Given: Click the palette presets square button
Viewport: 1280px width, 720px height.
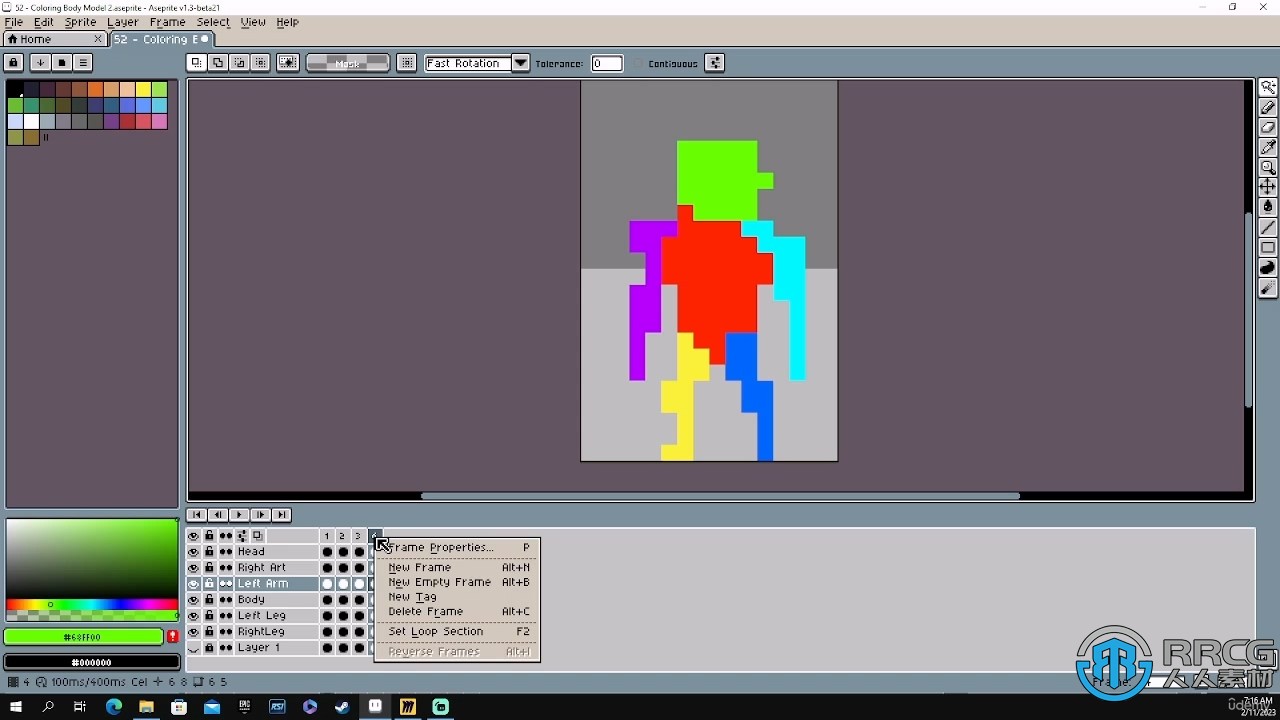Looking at the screenshot, I should 61,62.
